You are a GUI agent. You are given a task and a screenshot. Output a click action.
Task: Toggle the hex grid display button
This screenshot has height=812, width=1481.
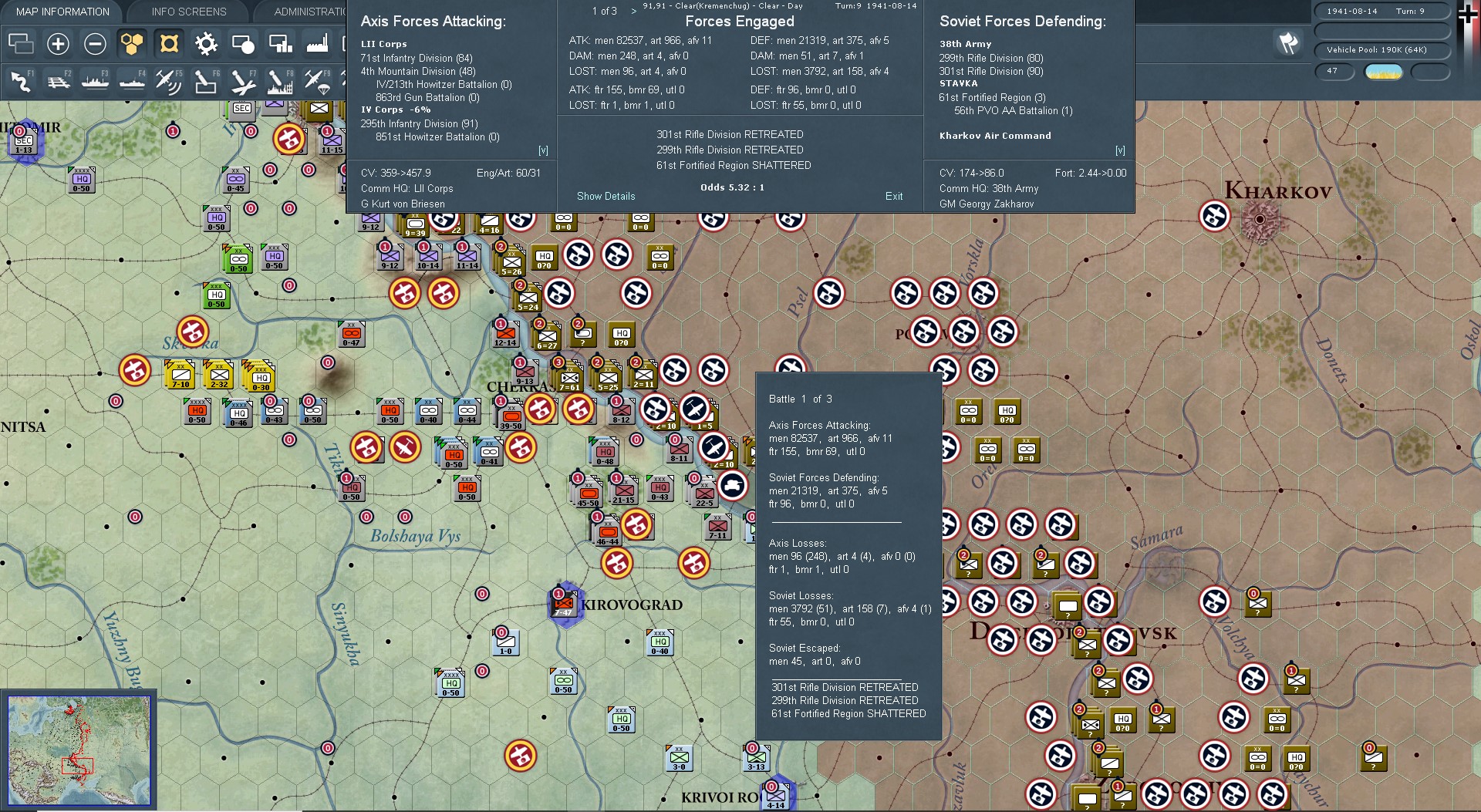[x=132, y=44]
